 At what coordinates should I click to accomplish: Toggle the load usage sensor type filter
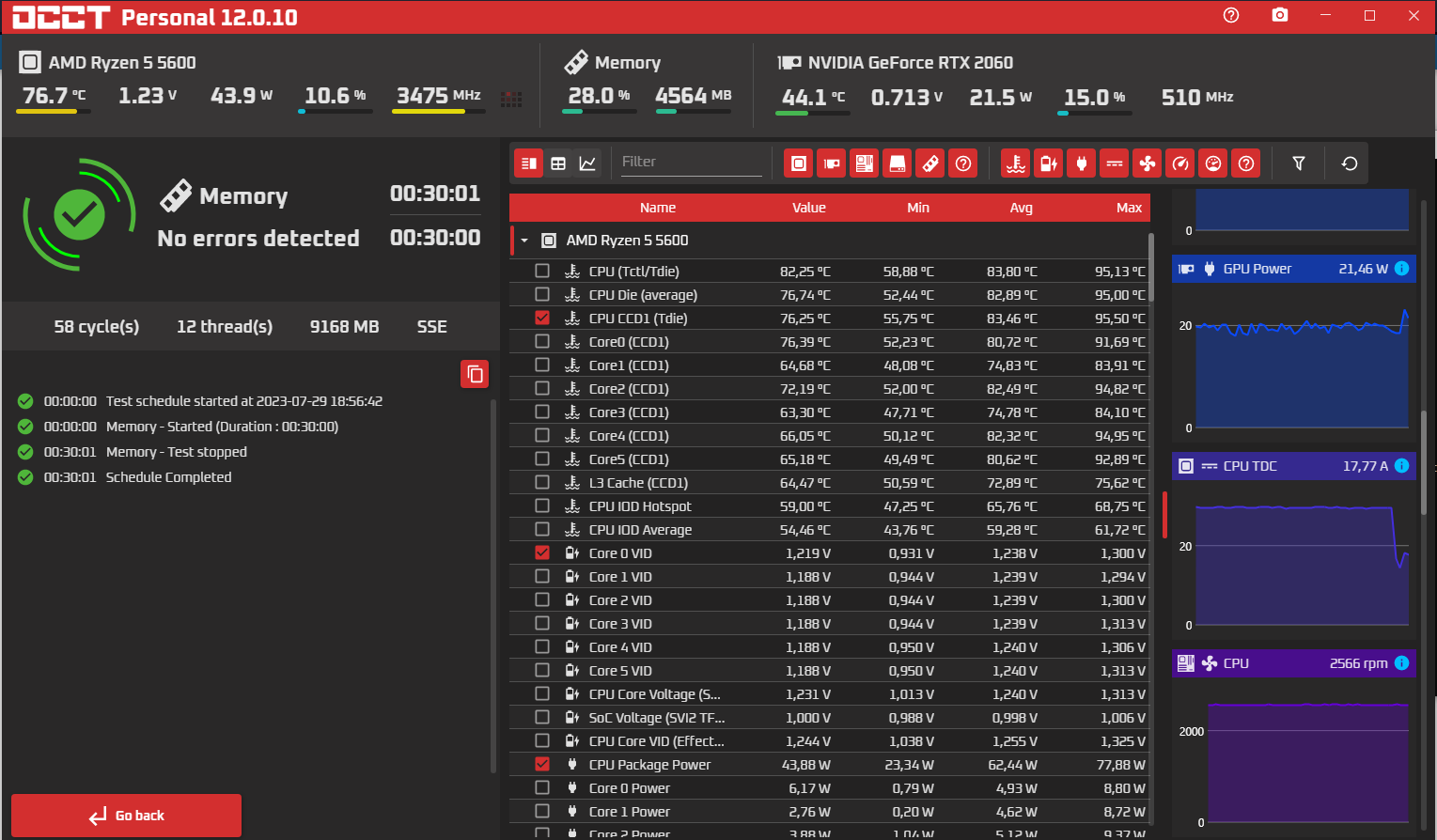[x=1213, y=163]
